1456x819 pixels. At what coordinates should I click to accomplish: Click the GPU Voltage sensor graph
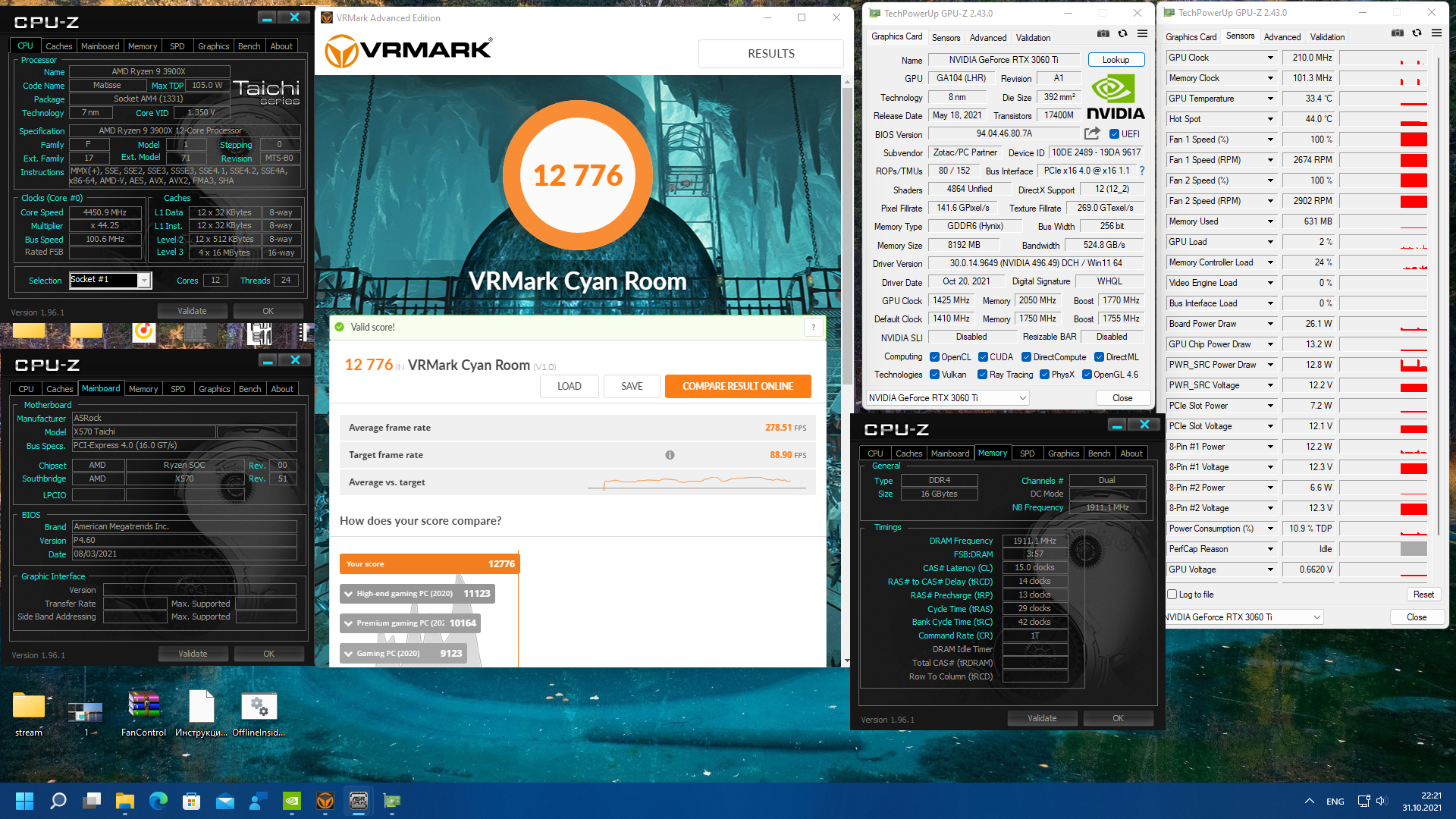(x=1383, y=570)
